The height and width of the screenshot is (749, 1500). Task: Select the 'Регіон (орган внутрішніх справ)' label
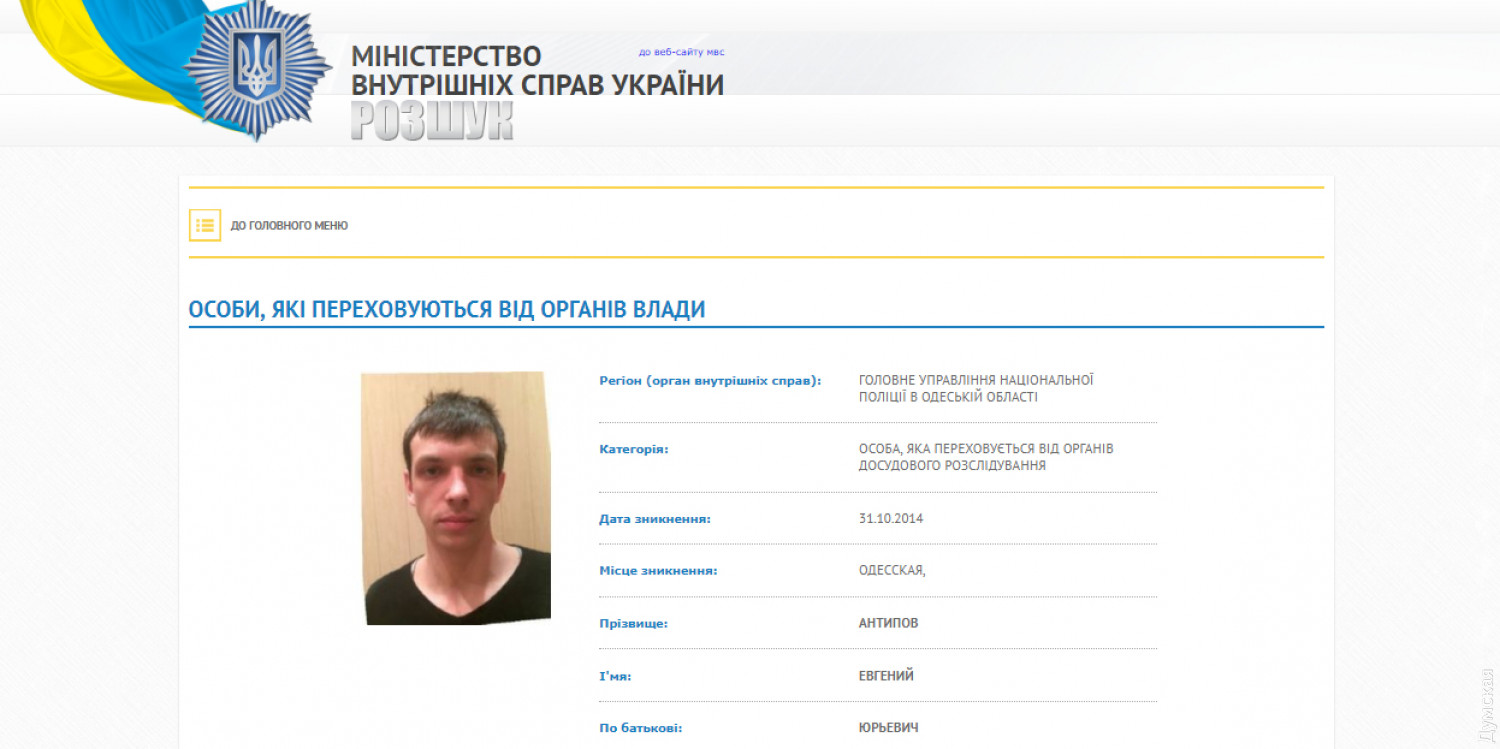(710, 380)
